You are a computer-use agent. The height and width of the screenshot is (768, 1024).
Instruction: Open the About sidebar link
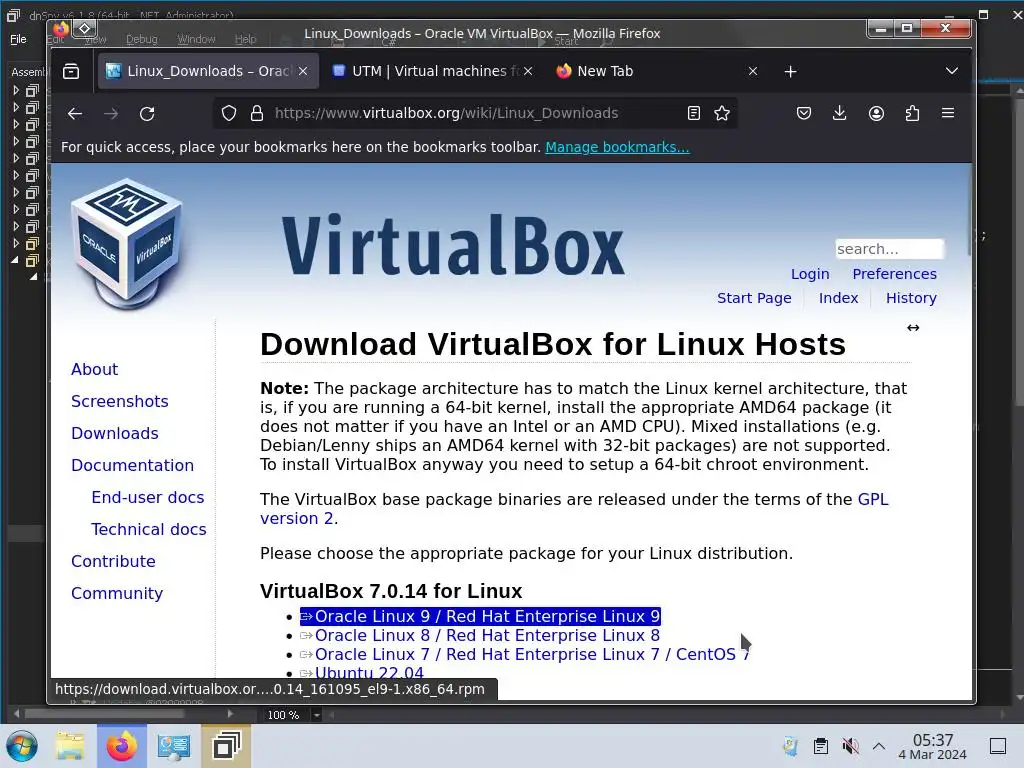(94, 369)
